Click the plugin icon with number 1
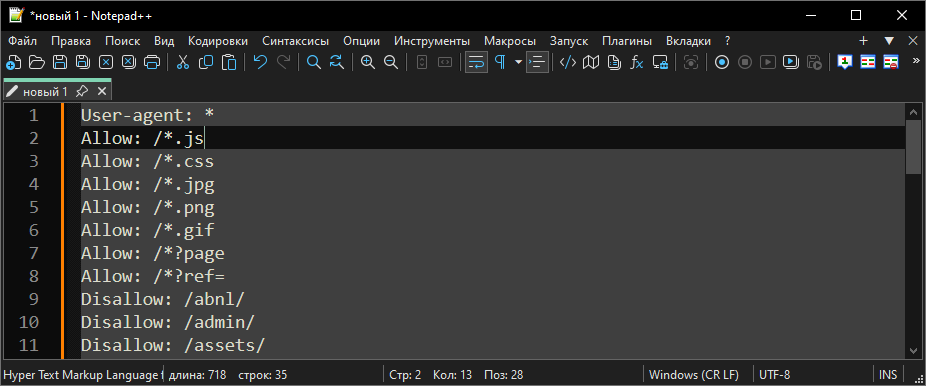The image size is (926, 386). [x=845, y=62]
